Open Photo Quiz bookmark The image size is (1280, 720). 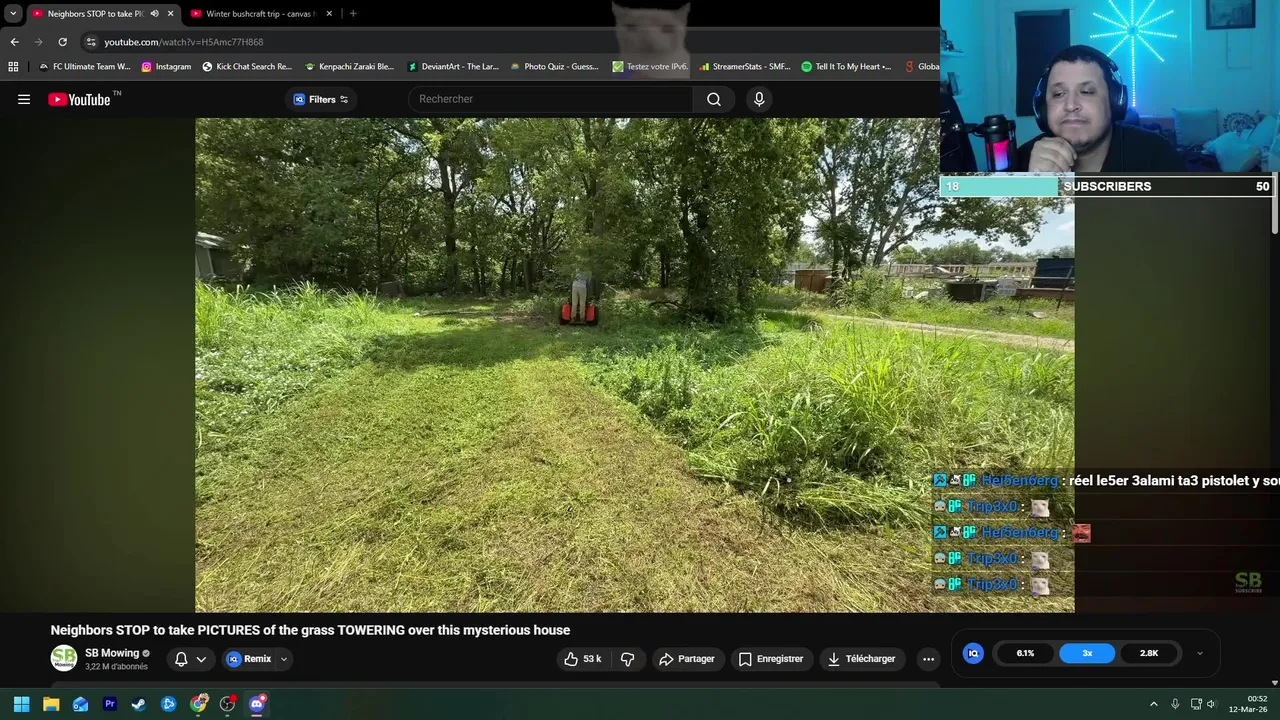tap(555, 67)
